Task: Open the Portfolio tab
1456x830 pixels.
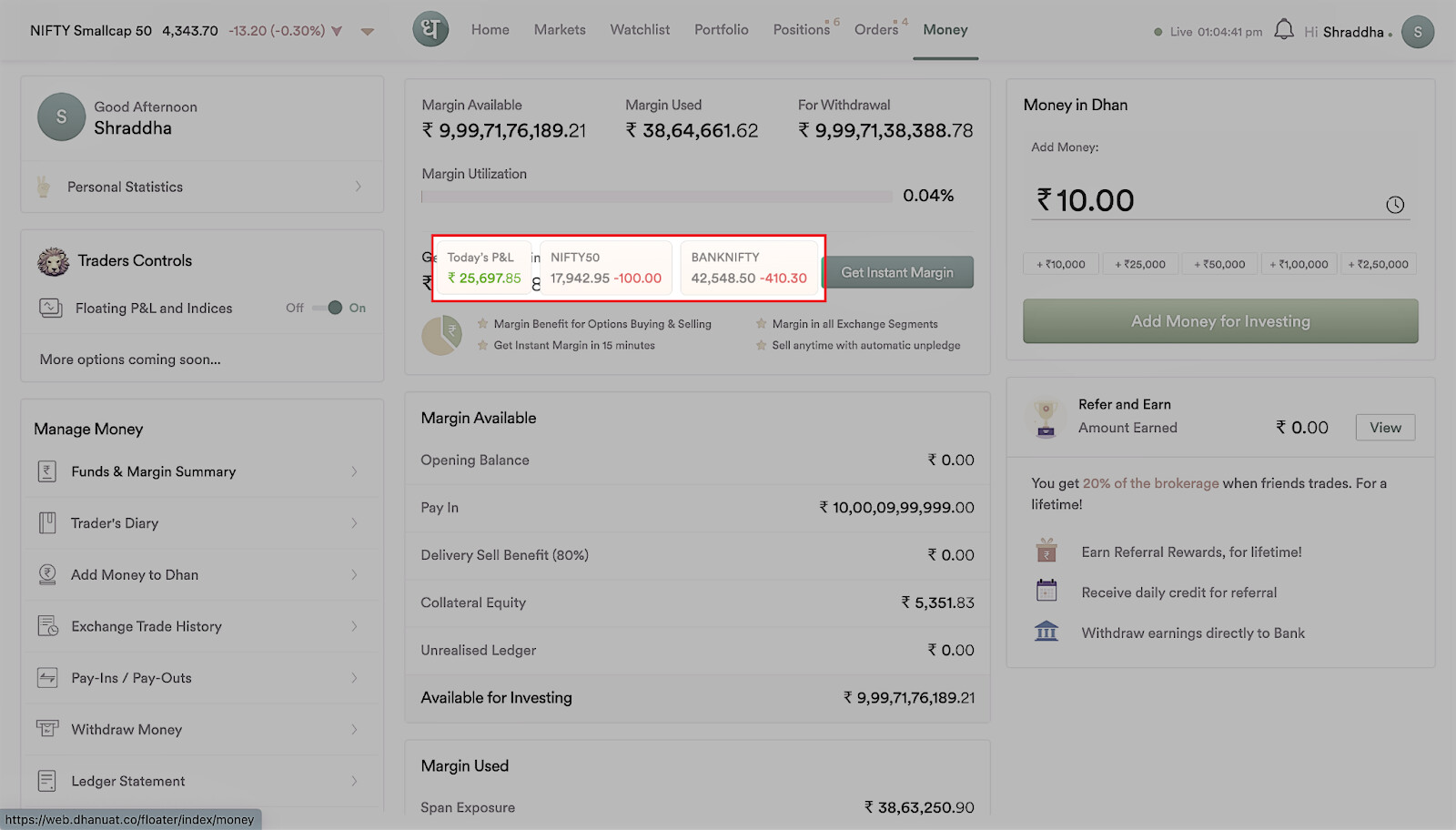Action: [722, 30]
